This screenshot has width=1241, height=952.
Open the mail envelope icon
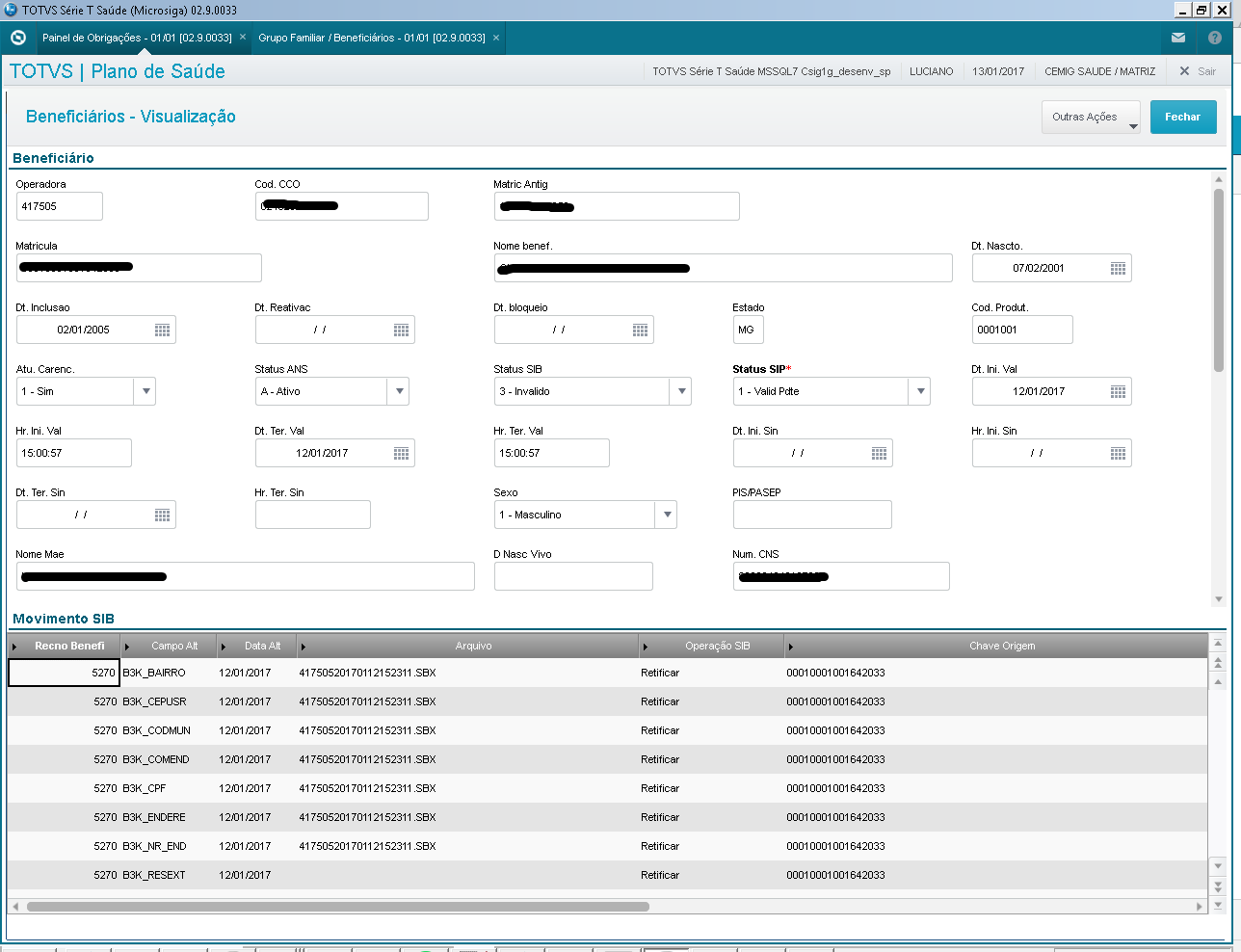click(x=1178, y=38)
